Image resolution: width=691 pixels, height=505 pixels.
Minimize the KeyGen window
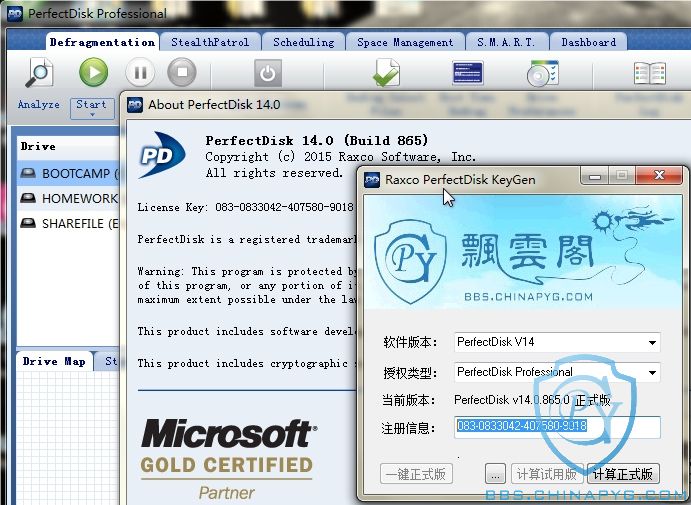coord(595,176)
